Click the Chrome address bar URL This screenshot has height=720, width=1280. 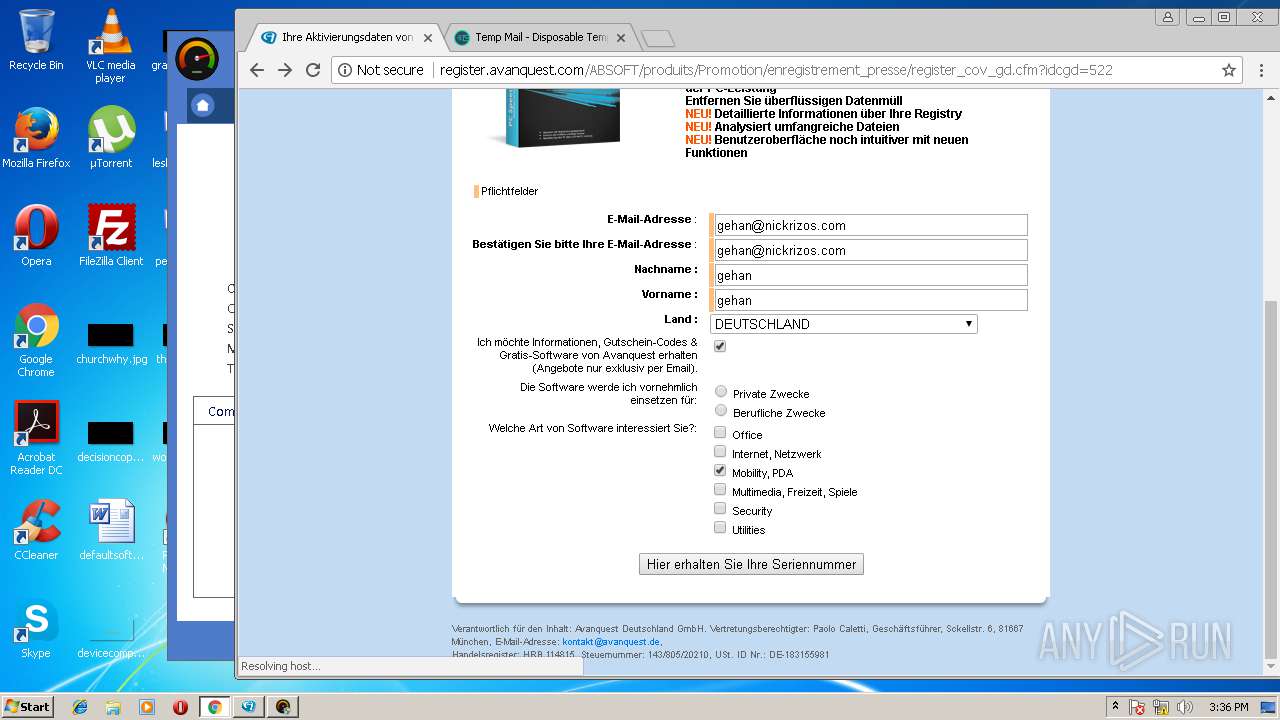coord(776,70)
